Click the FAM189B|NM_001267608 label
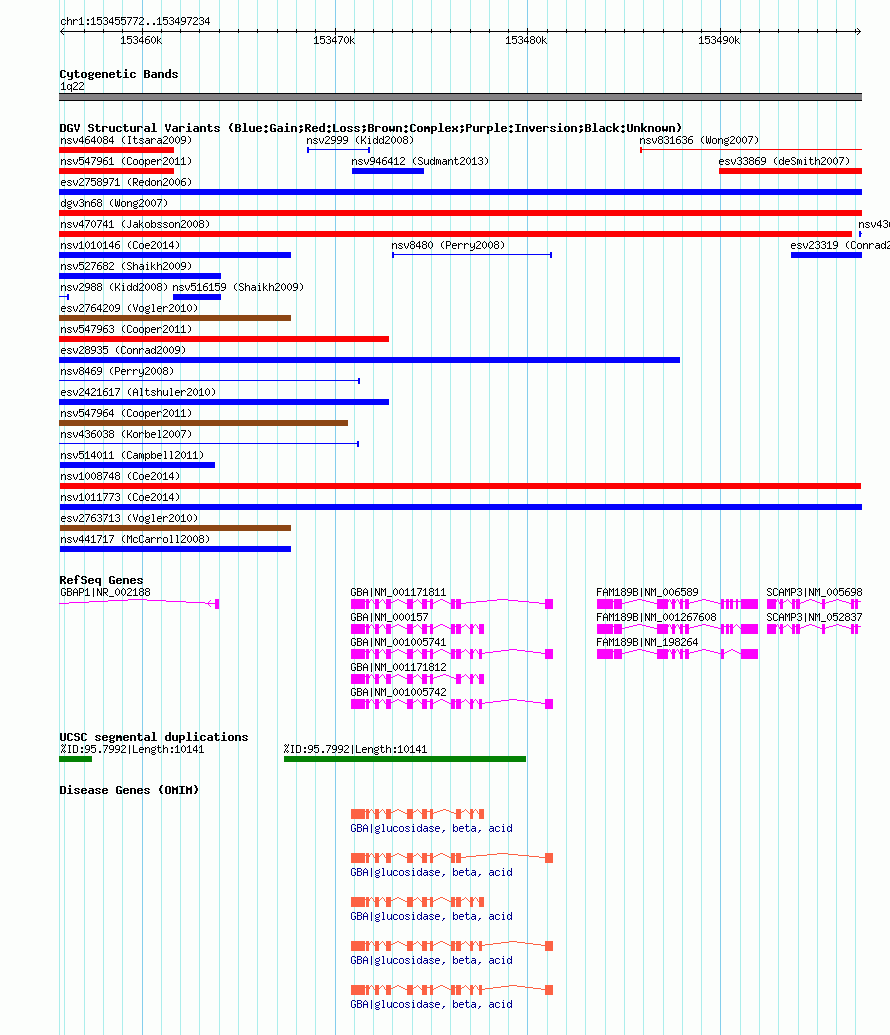Viewport: 890px width, 1035px height. pos(656,617)
